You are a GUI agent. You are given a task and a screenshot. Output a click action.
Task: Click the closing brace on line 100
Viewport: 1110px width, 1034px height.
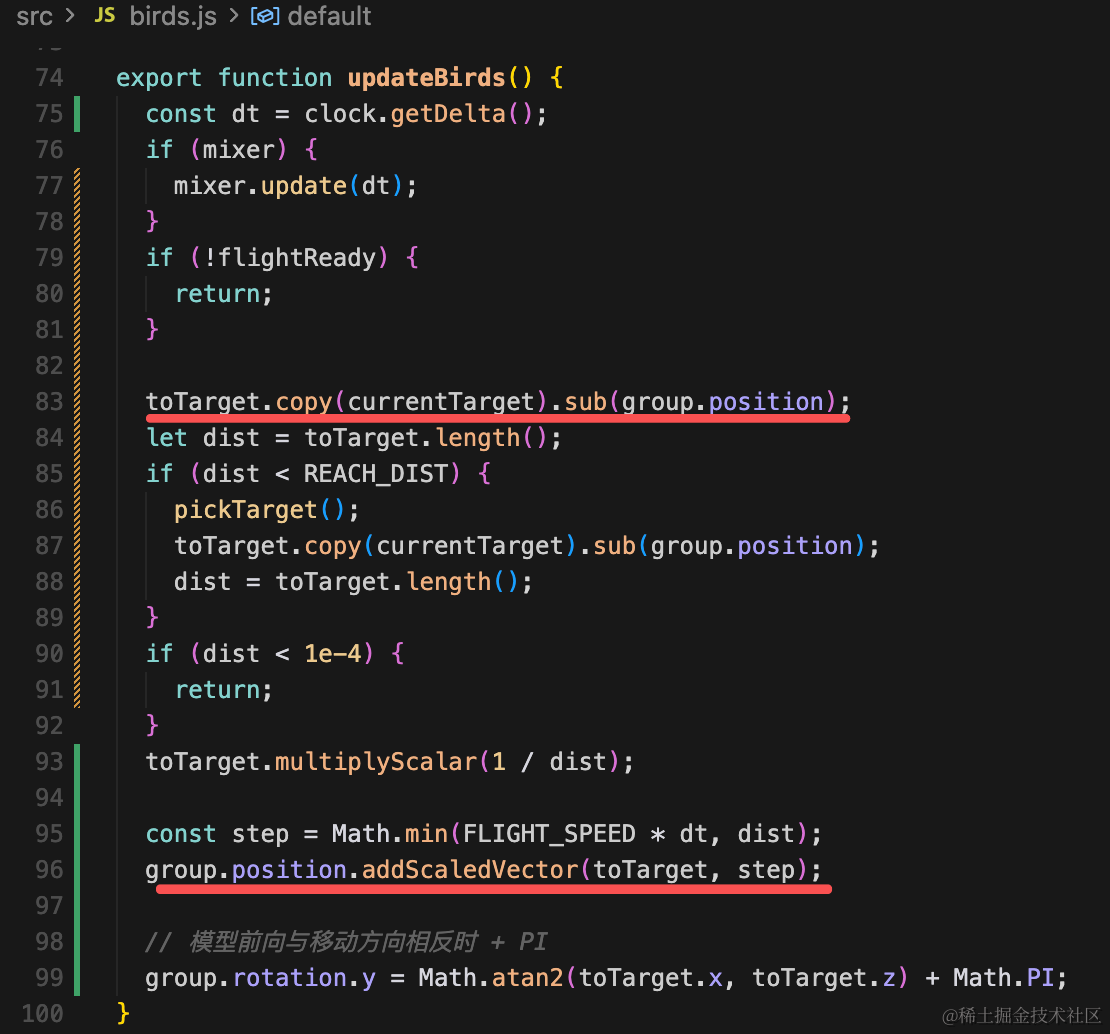coord(123,1014)
